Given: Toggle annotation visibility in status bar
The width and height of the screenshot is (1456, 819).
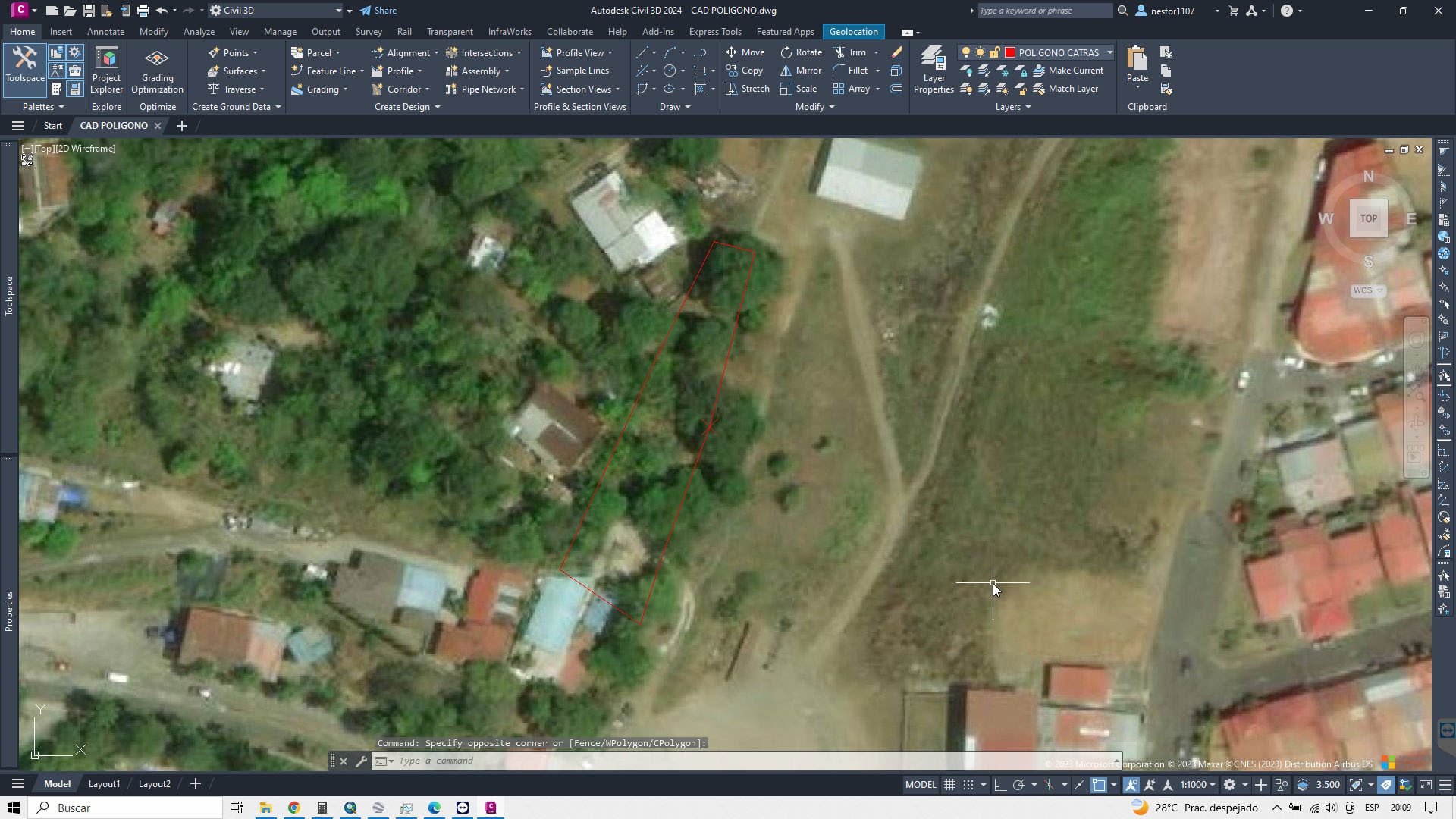Looking at the screenshot, I should pyautogui.click(x=1131, y=785).
